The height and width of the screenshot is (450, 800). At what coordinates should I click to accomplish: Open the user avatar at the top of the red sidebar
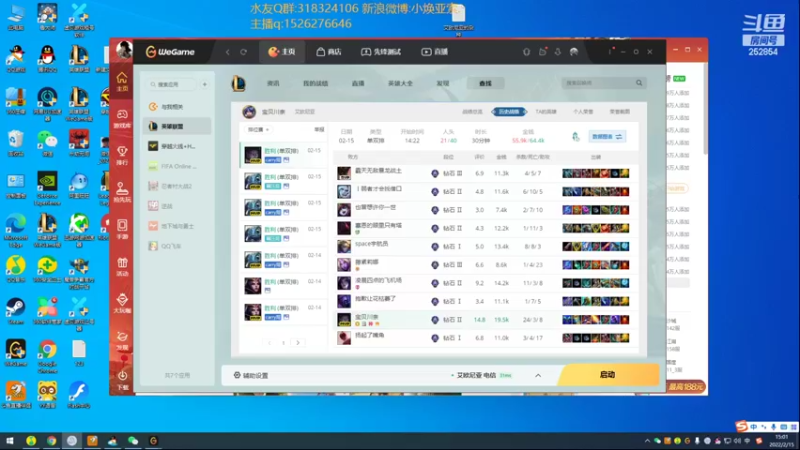click(123, 50)
